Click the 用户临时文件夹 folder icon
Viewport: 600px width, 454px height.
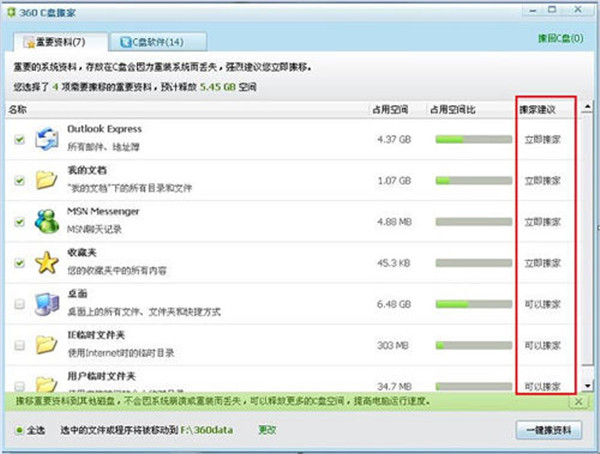(46, 382)
